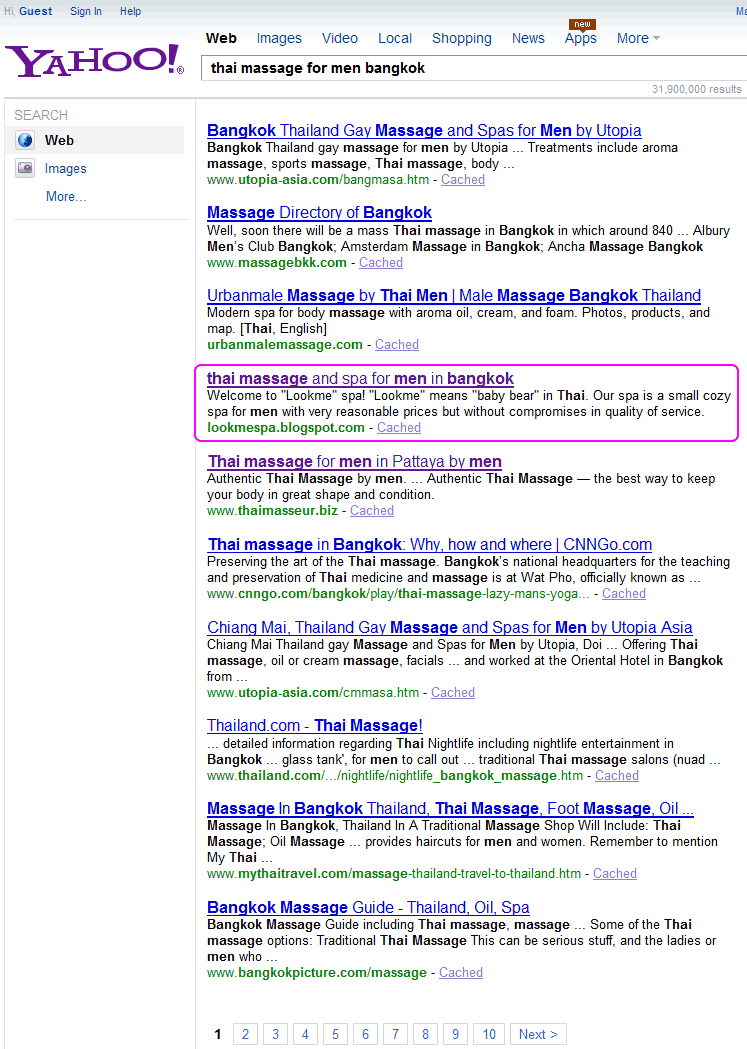This screenshot has height=1049, width=747.
Task: Switch to the Images search tab
Action: (x=279, y=38)
